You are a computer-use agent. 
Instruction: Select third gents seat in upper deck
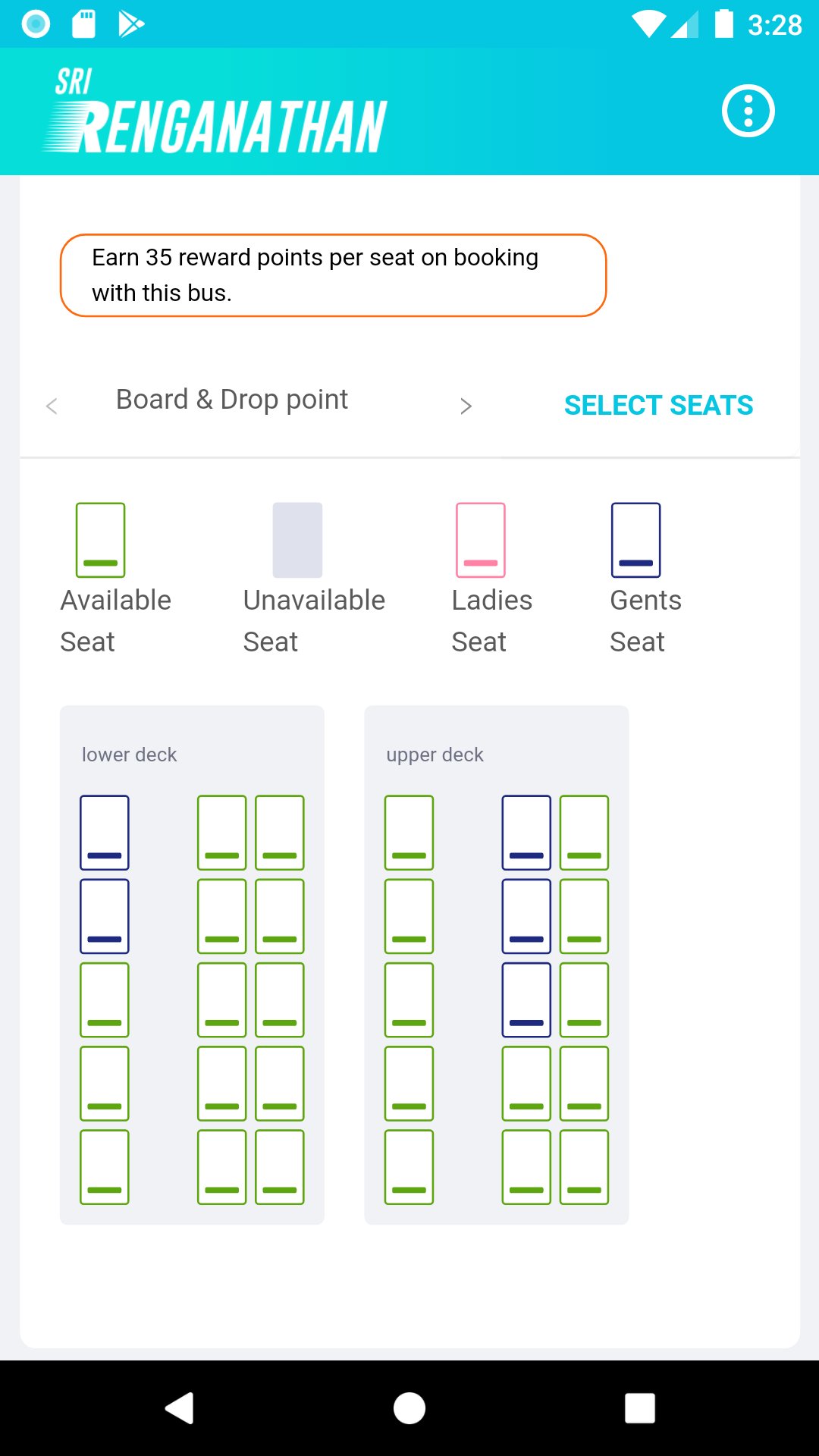pos(526,999)
